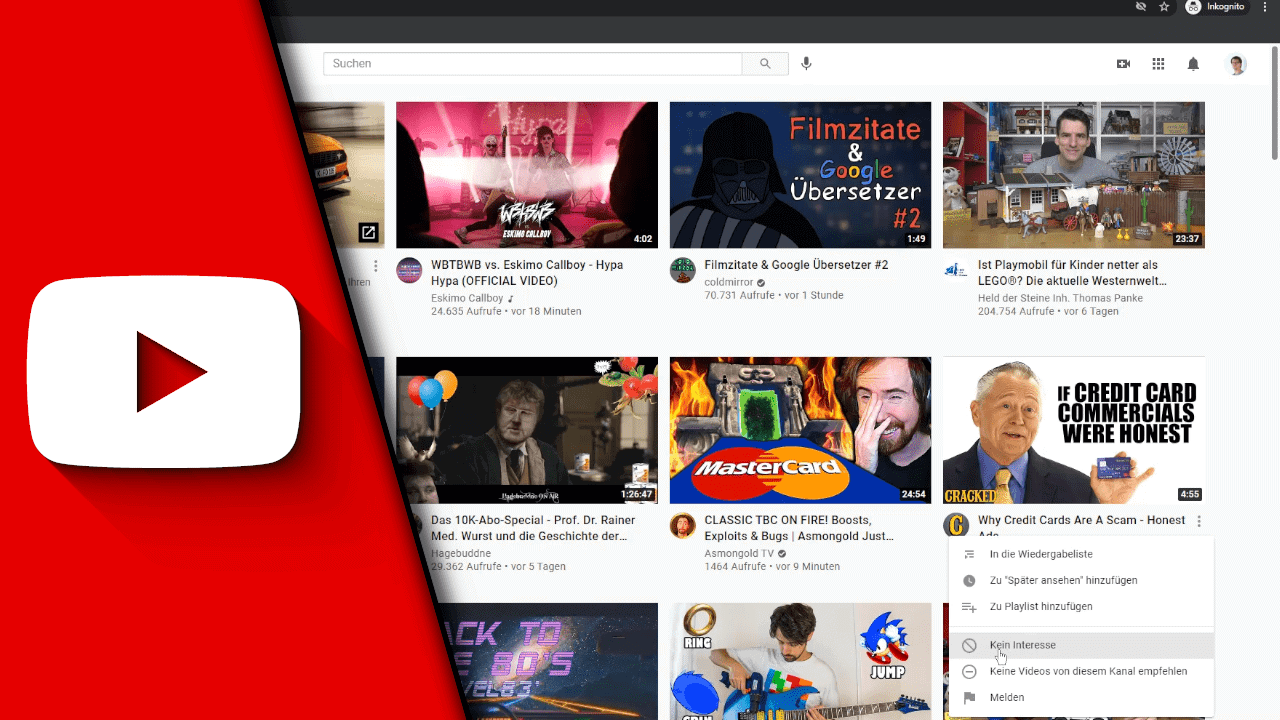1280x720 pixels.
Task: Click Asmongold TV channel name
Action: 739,553
